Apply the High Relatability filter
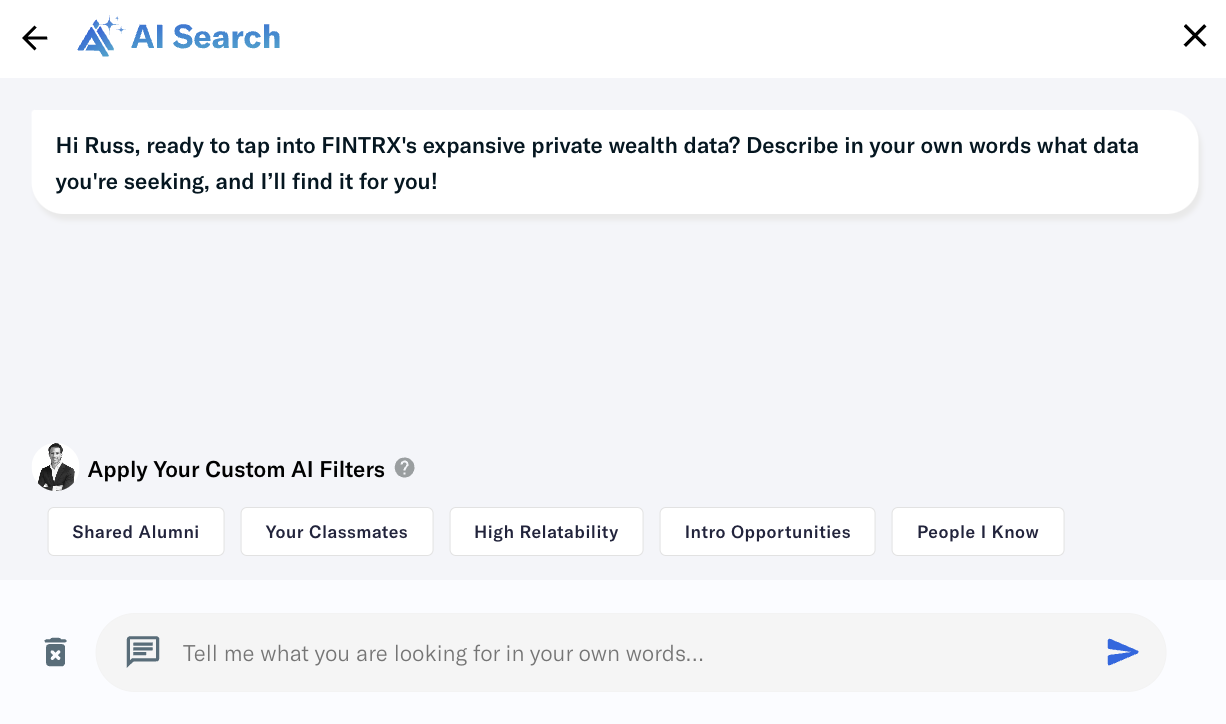 coord(546,532)
